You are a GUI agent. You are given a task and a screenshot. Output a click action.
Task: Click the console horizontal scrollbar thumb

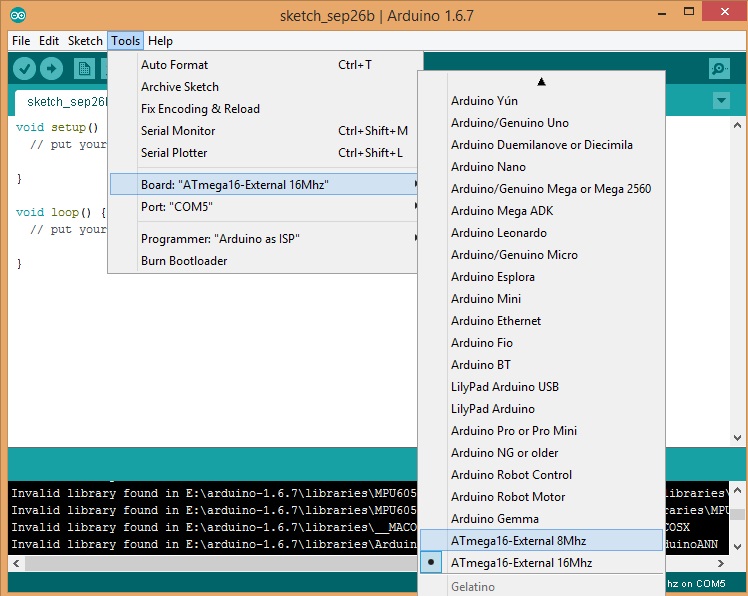point(221,563)
